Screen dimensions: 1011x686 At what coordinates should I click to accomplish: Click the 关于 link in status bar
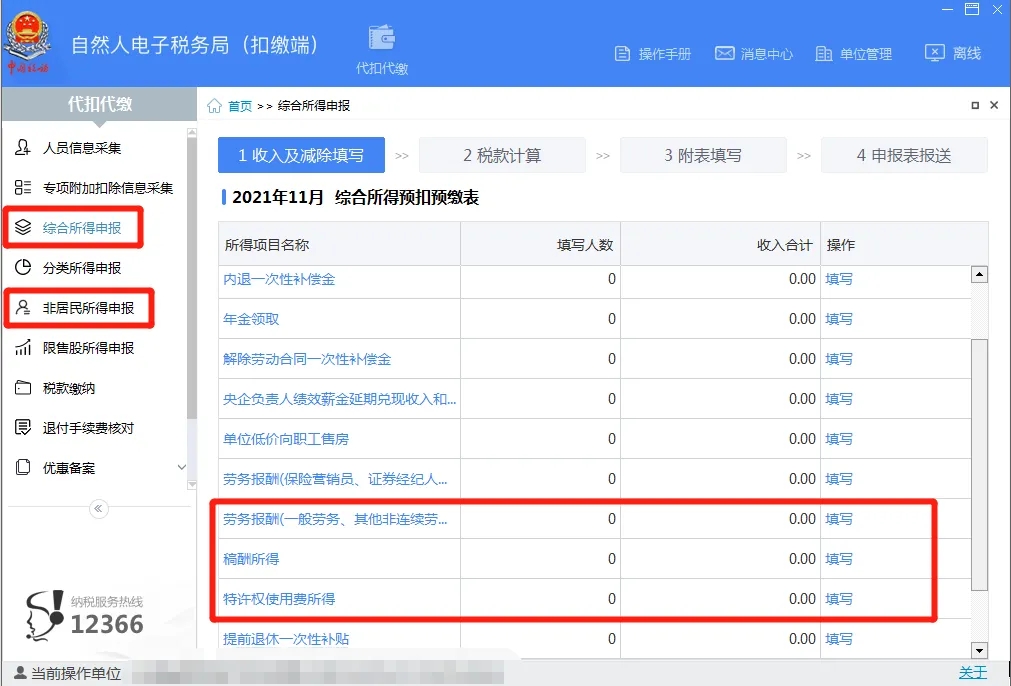(973, 673)
